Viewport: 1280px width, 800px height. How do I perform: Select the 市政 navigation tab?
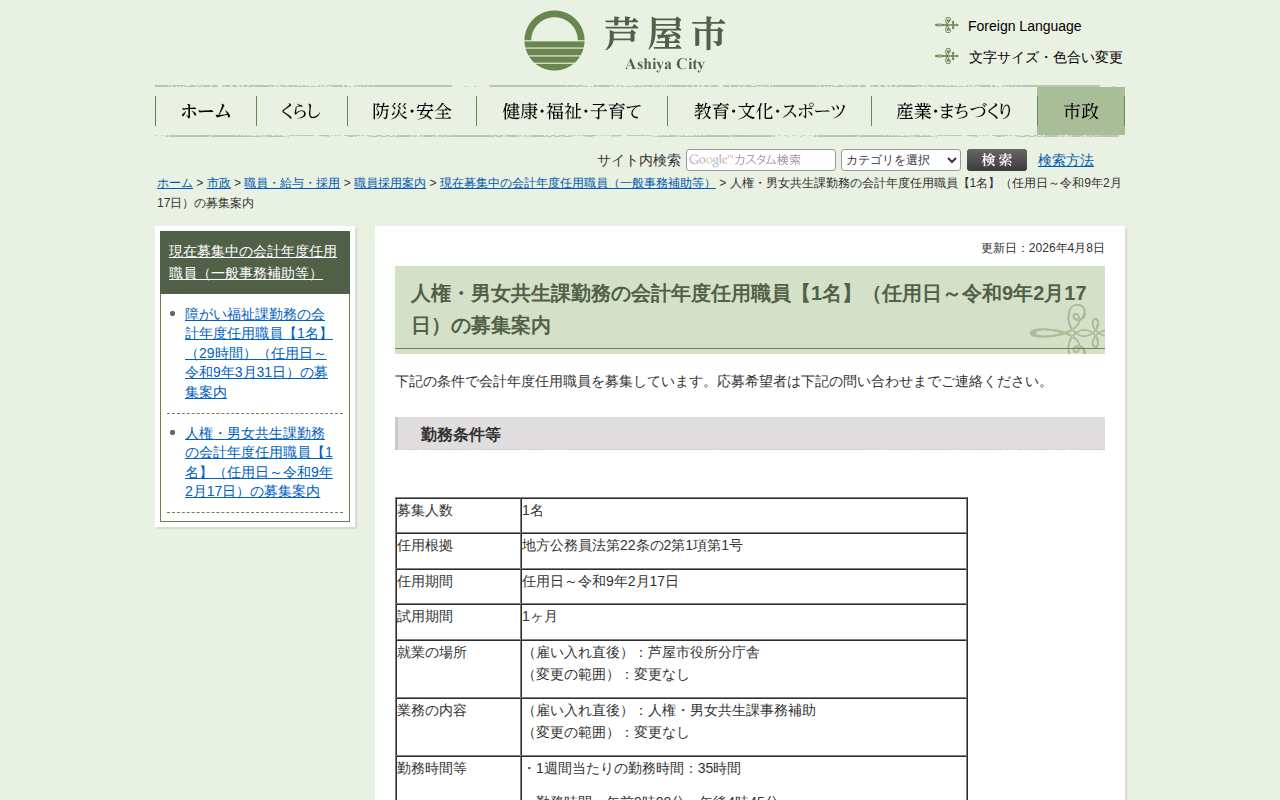click(1081, 111)
